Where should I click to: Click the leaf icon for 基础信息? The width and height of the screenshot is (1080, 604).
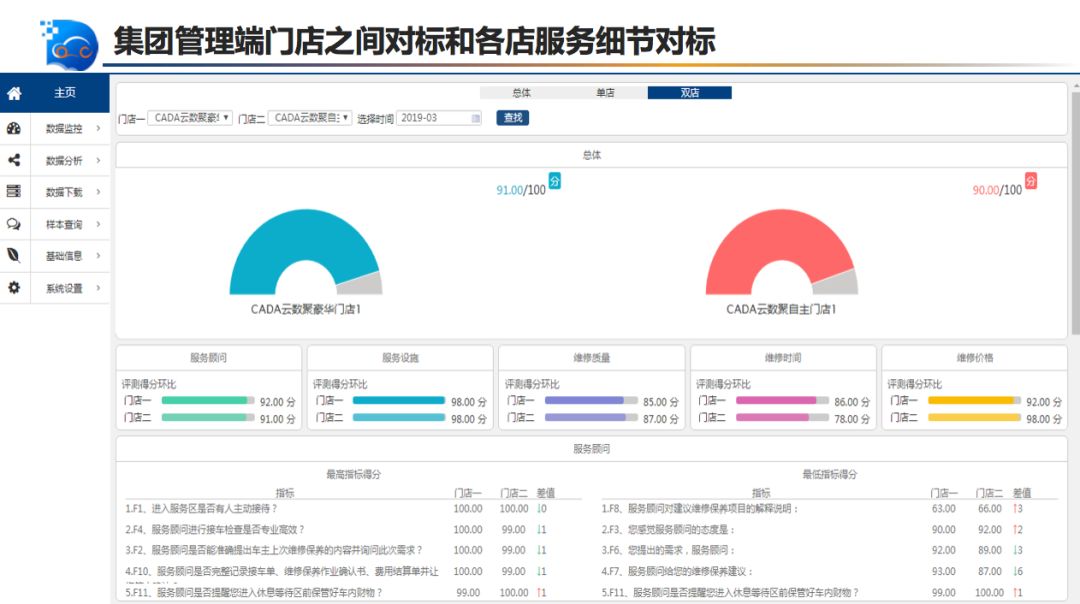coord(14,256)
